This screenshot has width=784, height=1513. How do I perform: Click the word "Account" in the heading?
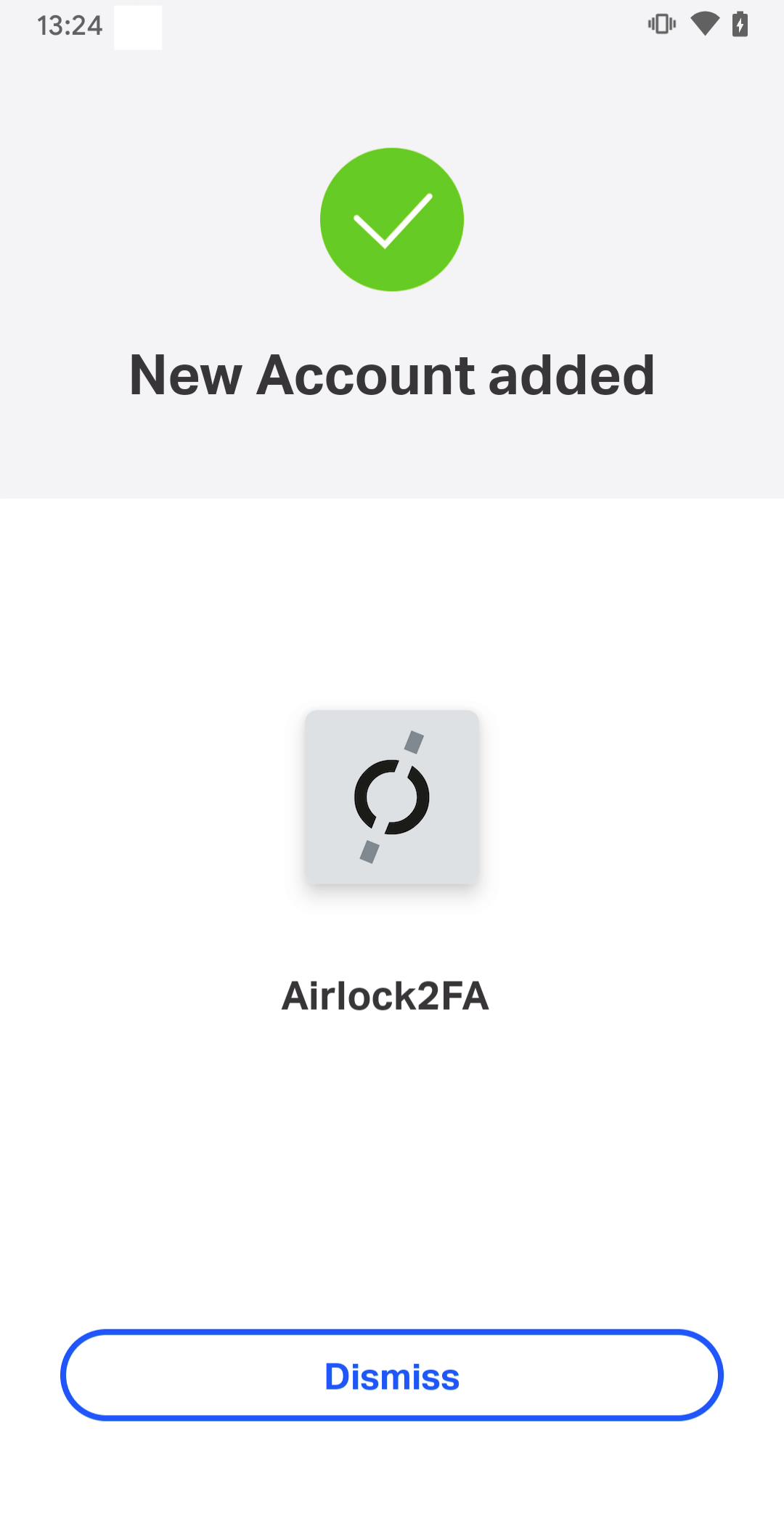click(x=366, y=375)
